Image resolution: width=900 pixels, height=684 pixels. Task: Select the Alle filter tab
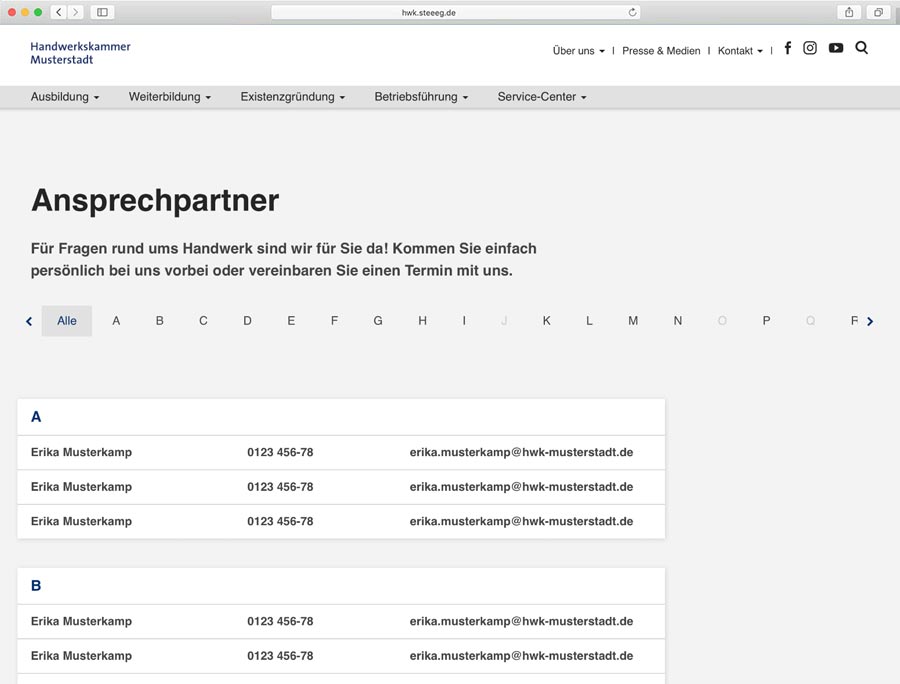(67, 321)
